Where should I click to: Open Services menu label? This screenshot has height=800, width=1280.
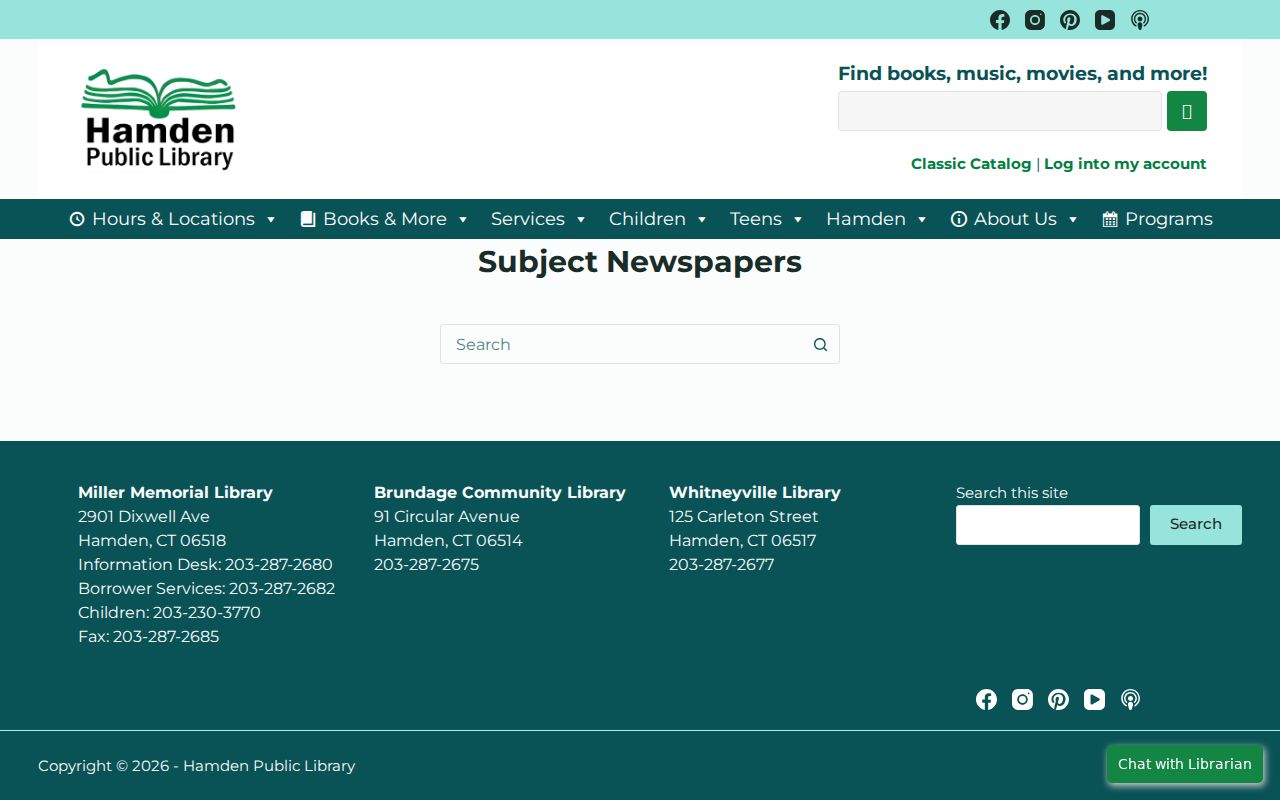[528, 219]
